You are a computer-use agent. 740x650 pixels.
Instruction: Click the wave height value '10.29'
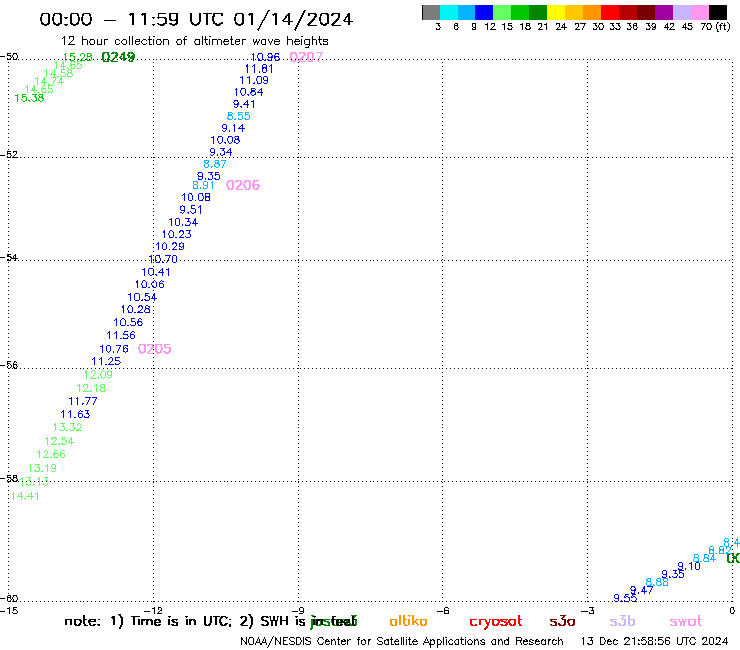[x=170, y=246]
